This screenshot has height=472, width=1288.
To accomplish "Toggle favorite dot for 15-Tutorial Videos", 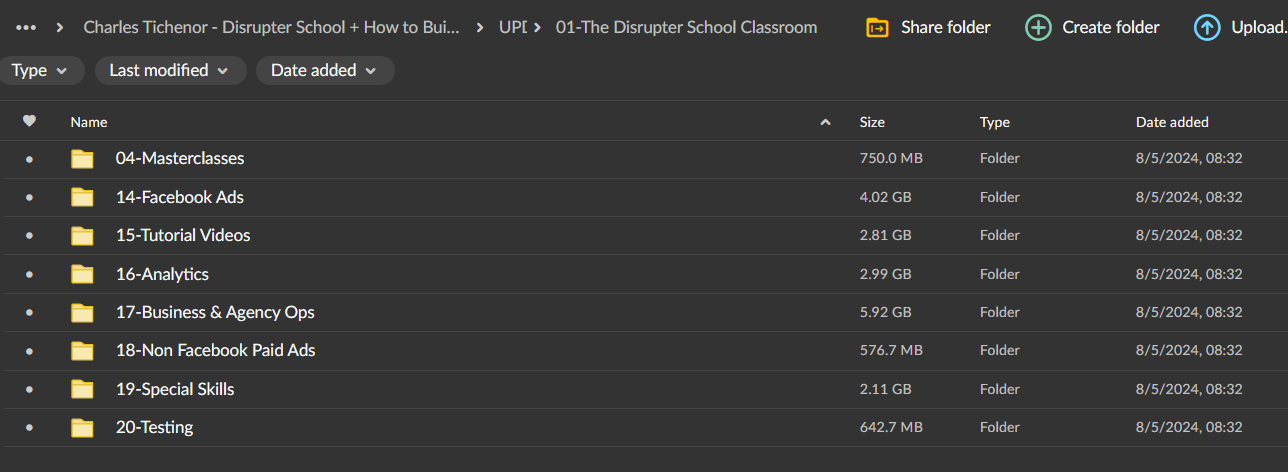I will coord(29,236).
